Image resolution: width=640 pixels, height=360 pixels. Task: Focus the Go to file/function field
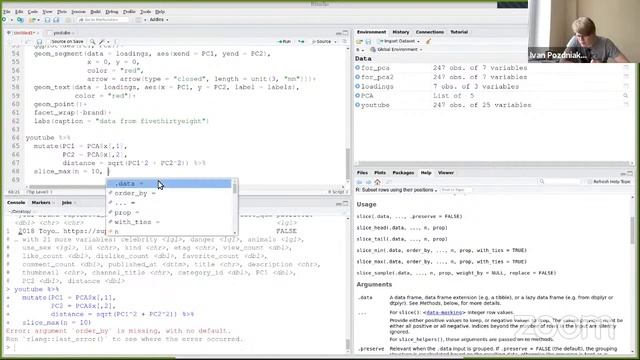pyautogui.click(x=103, y=20)
